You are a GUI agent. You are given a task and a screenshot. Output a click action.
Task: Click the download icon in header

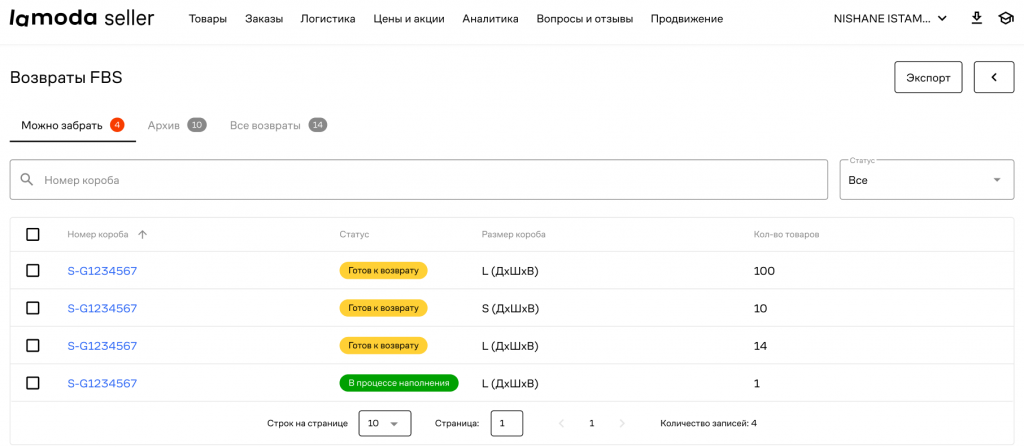coord(976,18)
